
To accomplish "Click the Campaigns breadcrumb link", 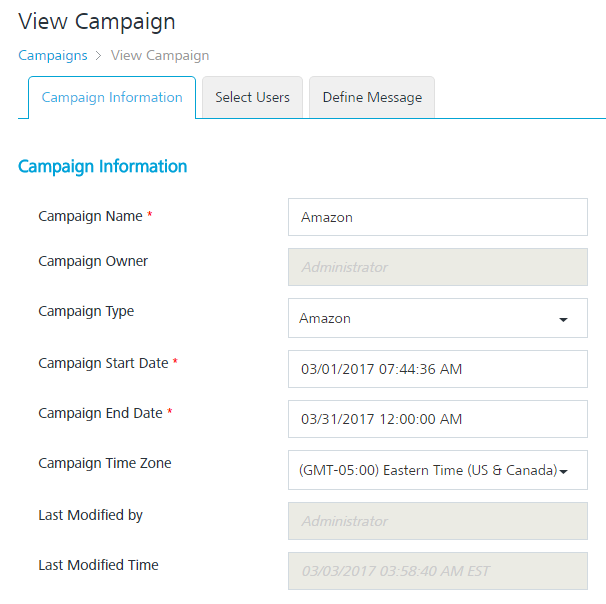I will point(53,55).
